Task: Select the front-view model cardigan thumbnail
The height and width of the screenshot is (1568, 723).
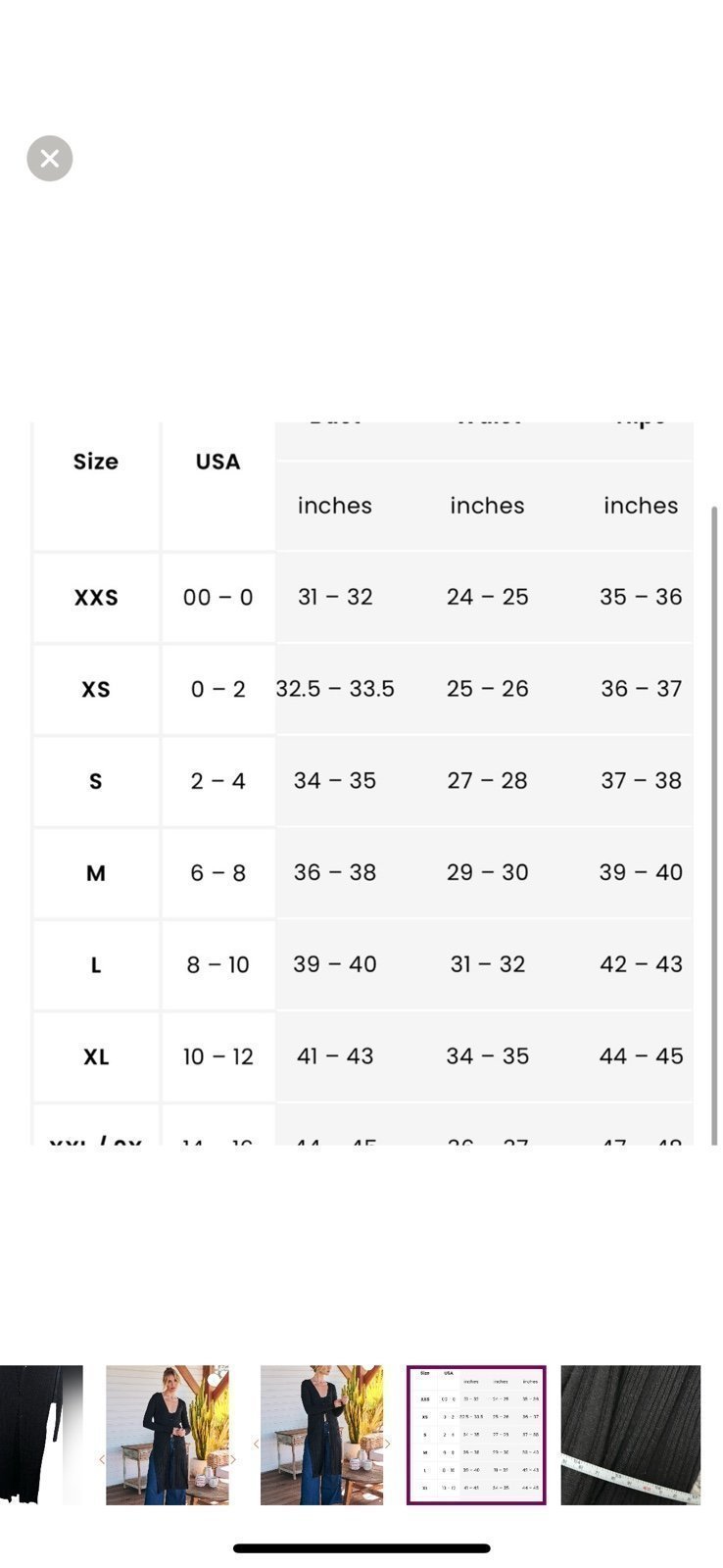Action: point(168,1435)
